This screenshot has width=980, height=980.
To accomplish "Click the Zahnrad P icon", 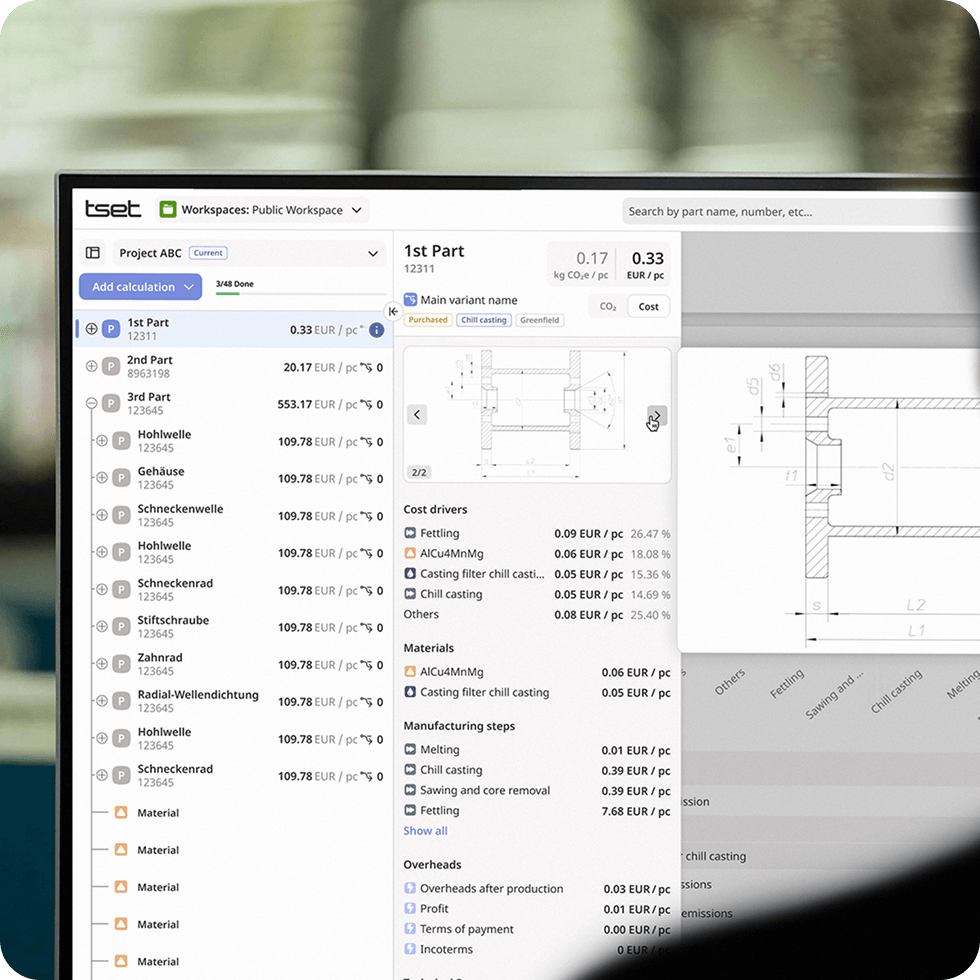I will click(x=121, y=664).
